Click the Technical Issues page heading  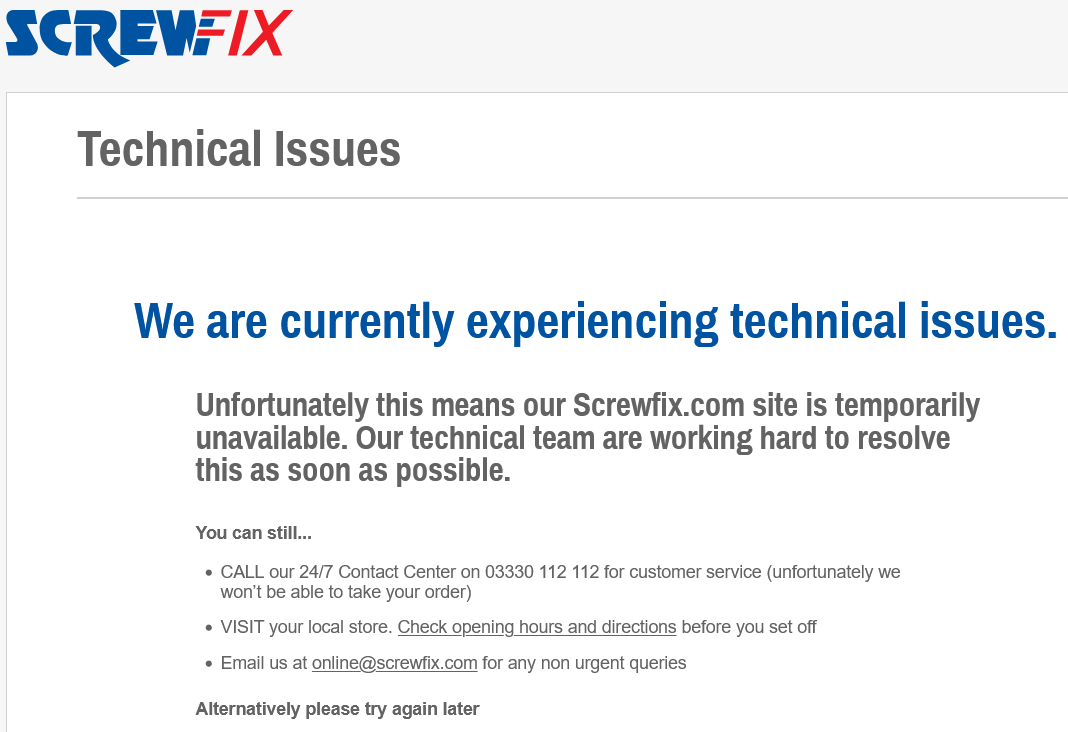click(239, 149)
